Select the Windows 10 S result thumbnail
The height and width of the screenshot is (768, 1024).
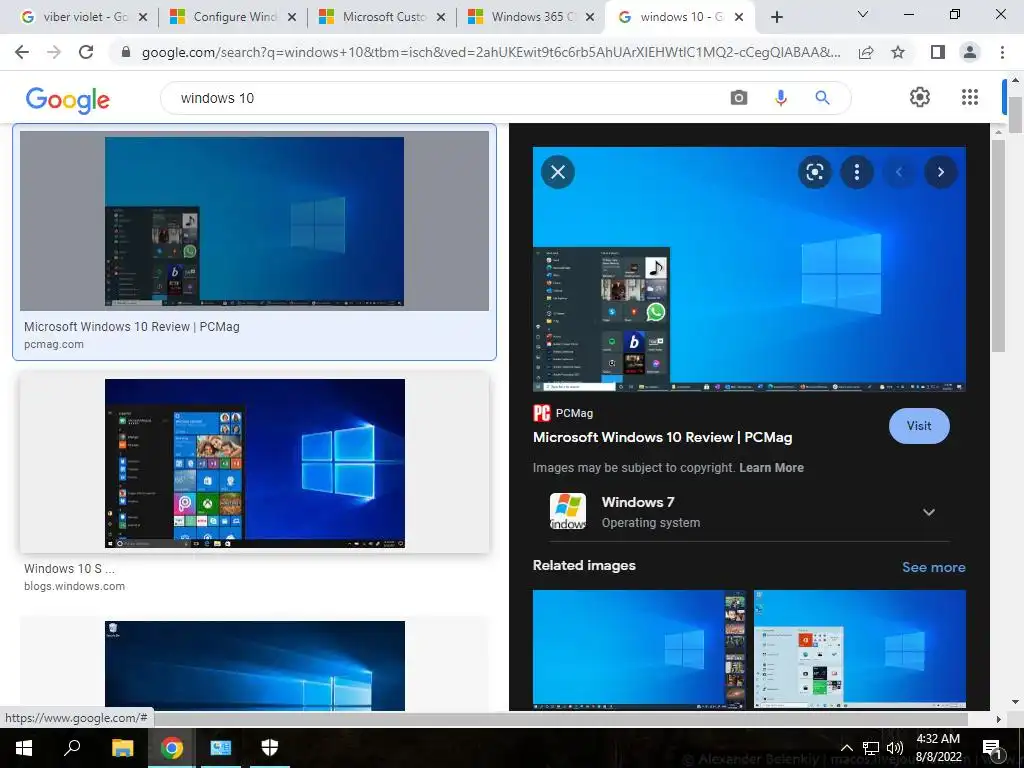[254, 463]
